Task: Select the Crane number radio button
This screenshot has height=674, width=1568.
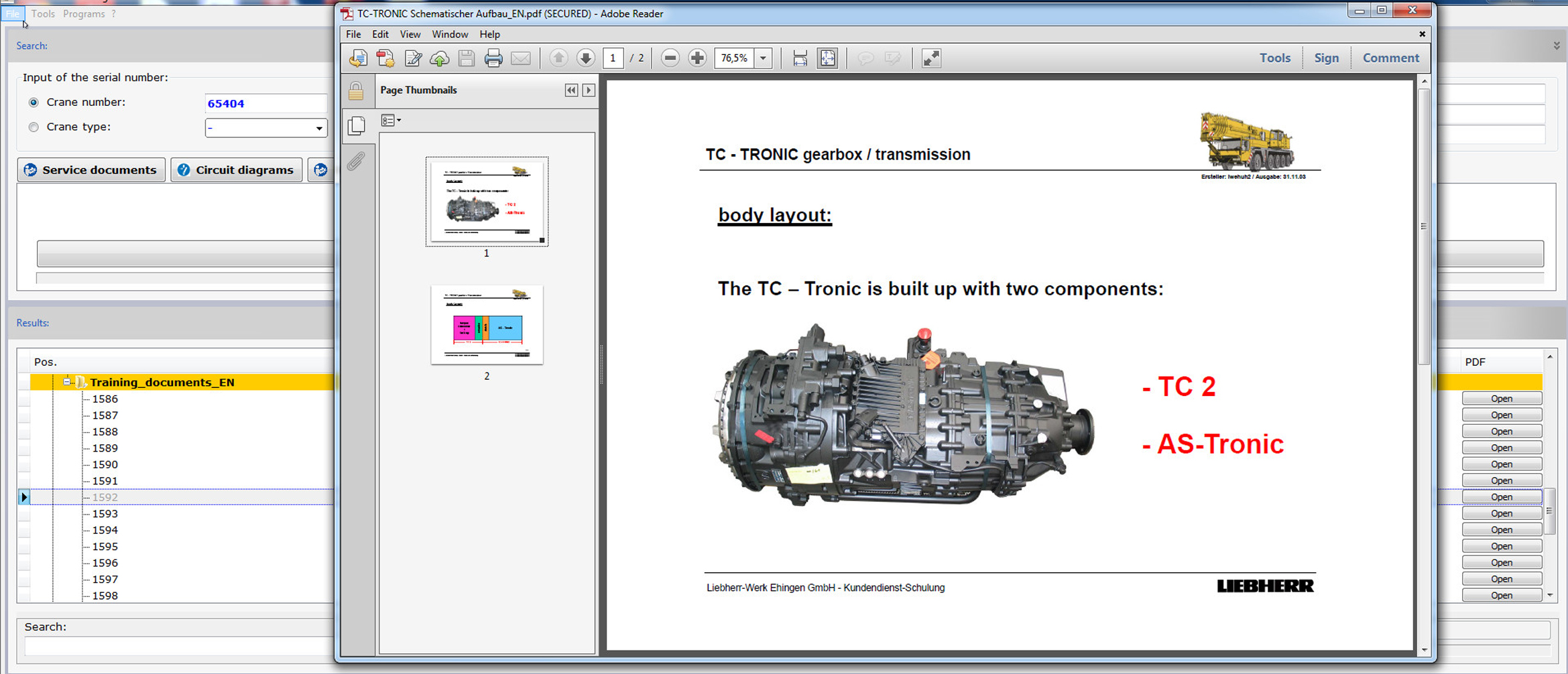Action: tap(34, 103)
